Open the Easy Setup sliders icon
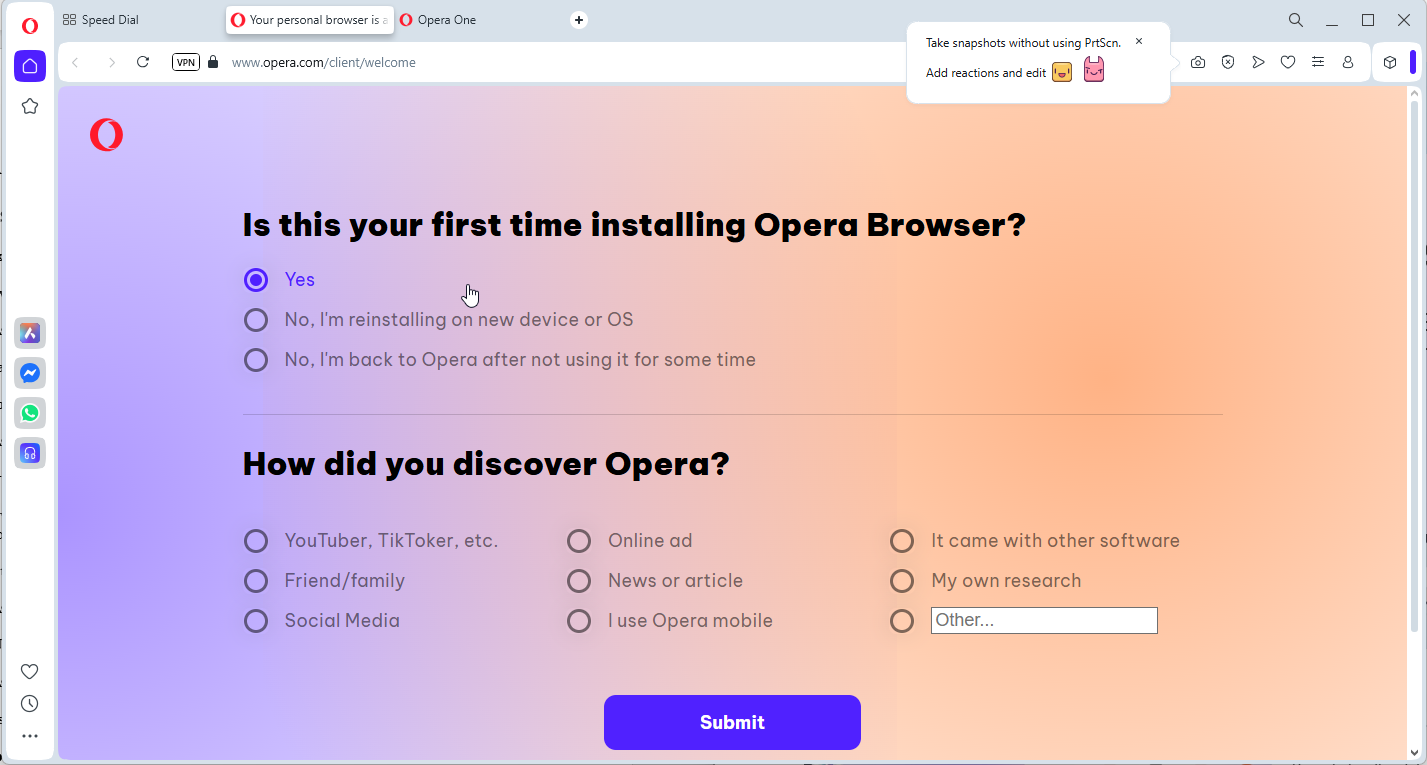This screenshot has width=1427, height=765. click(1318, 62)
